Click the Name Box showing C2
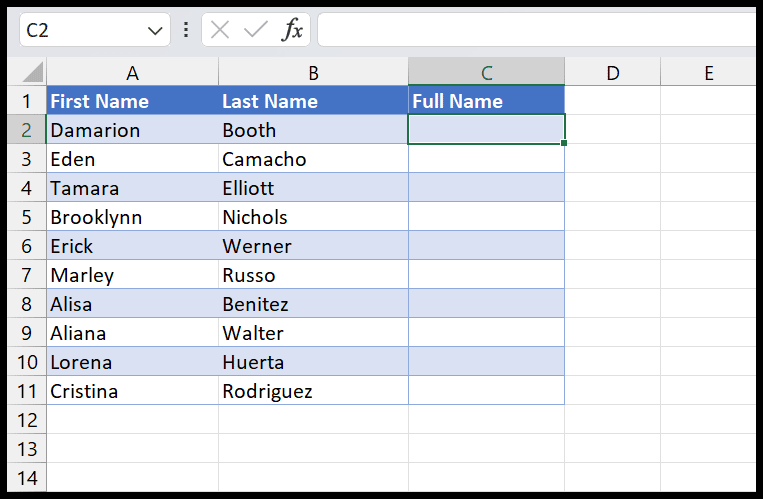The width and height of the screenshot is (763, 499). (95, 30)
